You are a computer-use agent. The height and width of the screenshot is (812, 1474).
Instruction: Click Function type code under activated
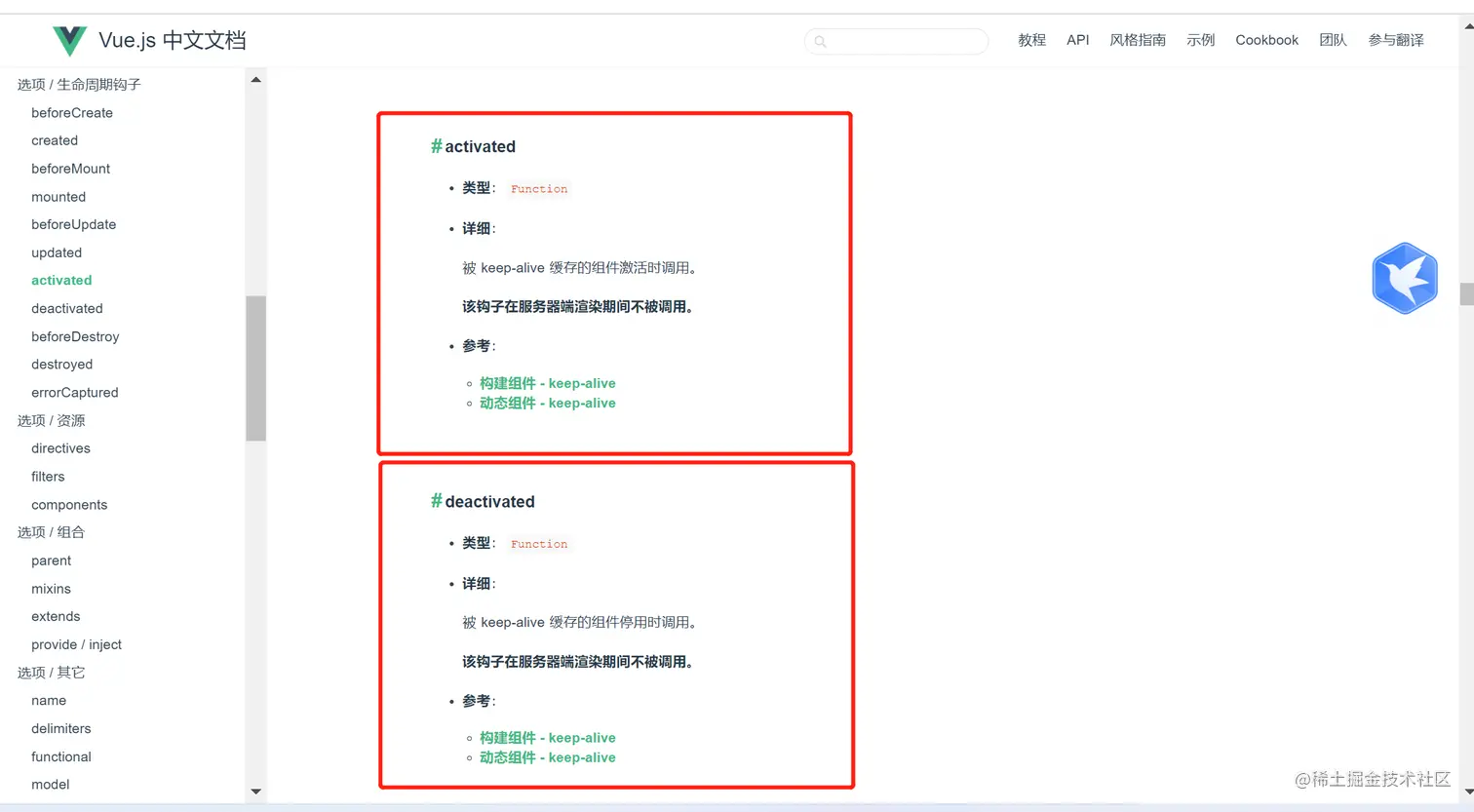(x=539, y=189)
